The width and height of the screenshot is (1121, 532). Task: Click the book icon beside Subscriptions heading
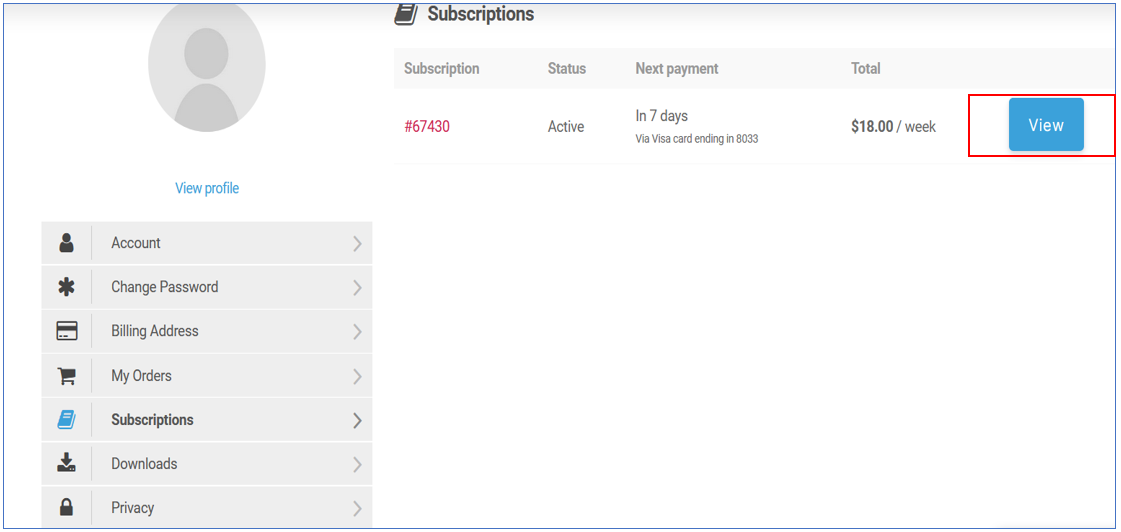coord(405,14)
